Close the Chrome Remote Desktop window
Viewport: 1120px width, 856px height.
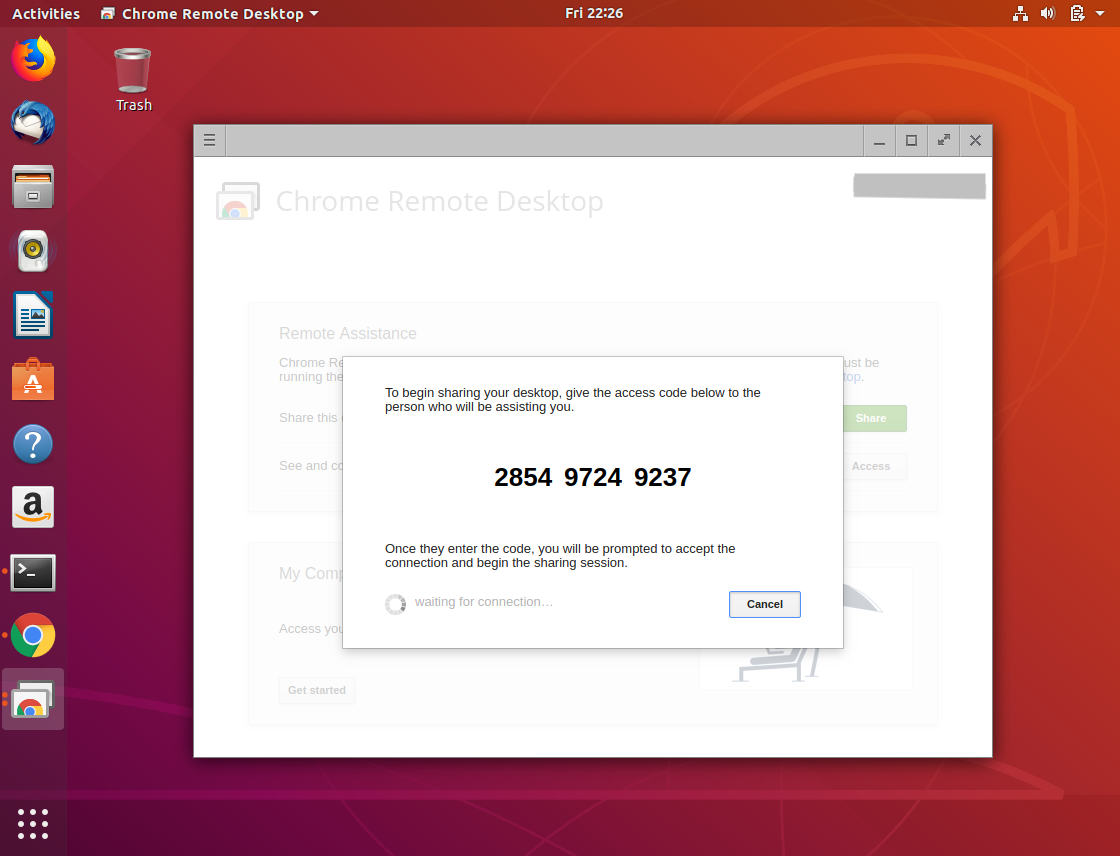pos(976,140)
